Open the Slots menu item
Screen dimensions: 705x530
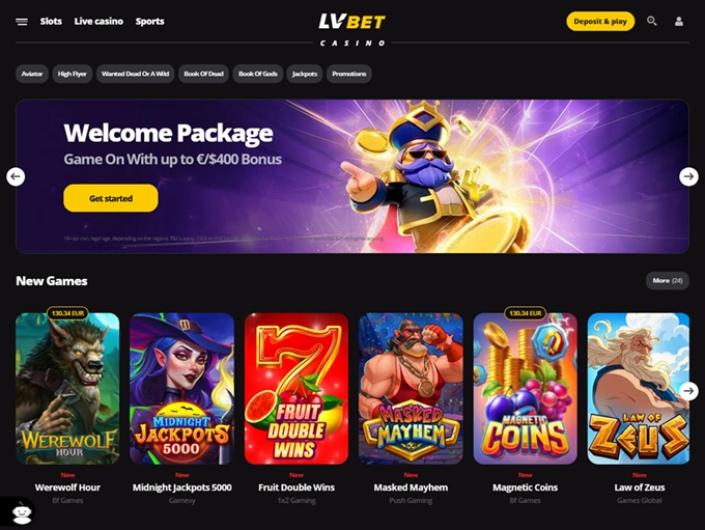click(x=51, y=21)
